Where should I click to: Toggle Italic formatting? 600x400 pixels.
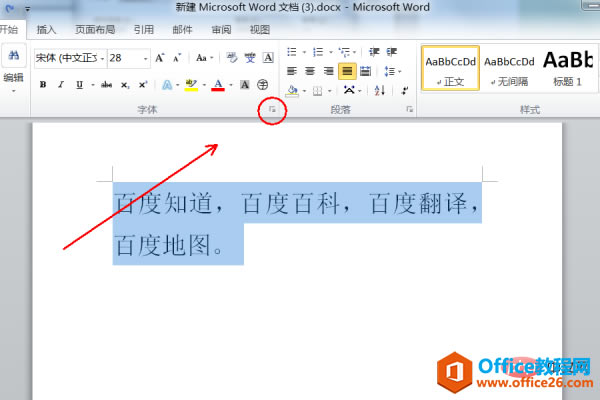[x=61, y=85]
